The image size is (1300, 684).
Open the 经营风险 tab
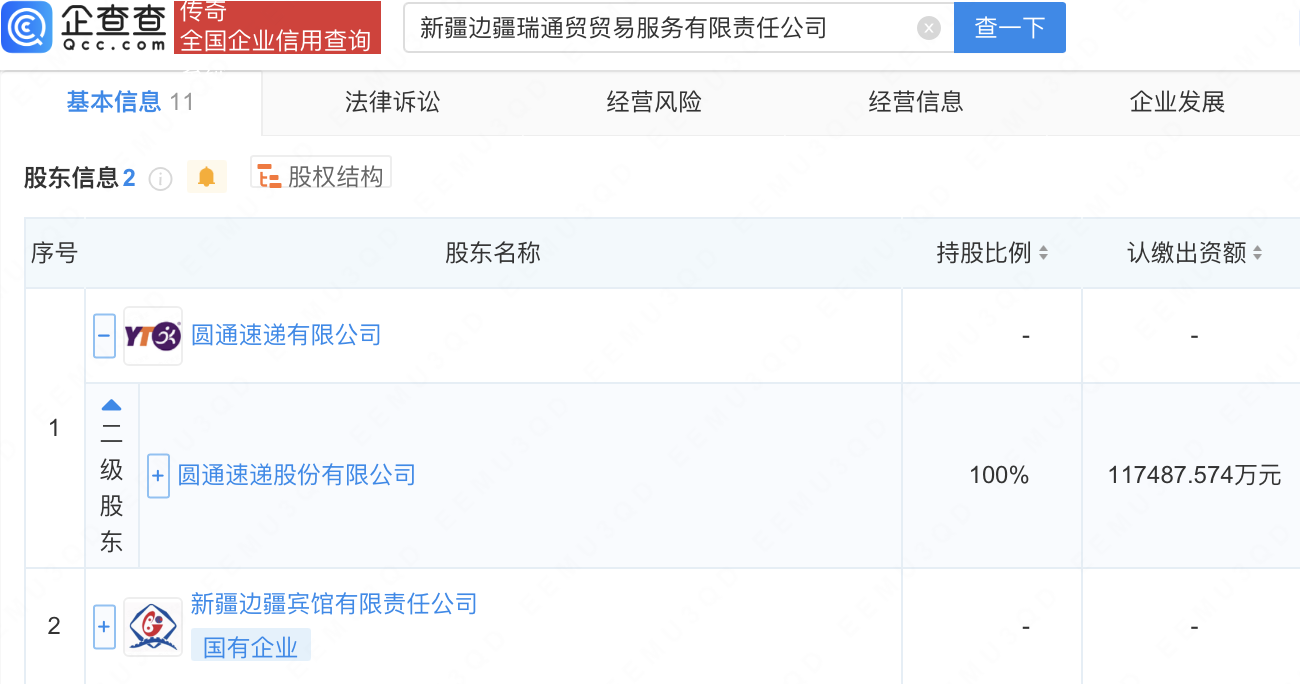click(x=654, y=102)
